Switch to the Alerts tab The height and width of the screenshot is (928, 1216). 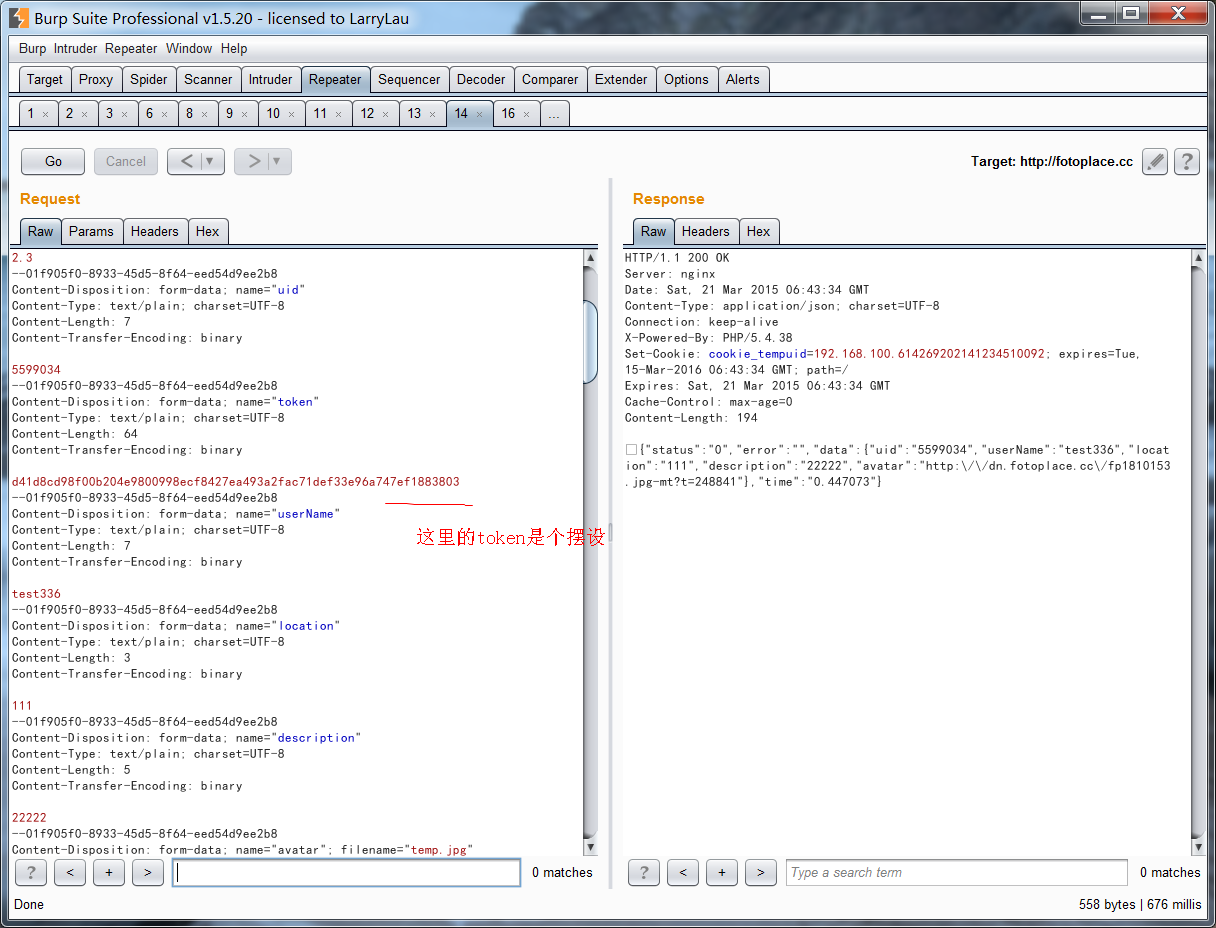(x=743, y=80)
